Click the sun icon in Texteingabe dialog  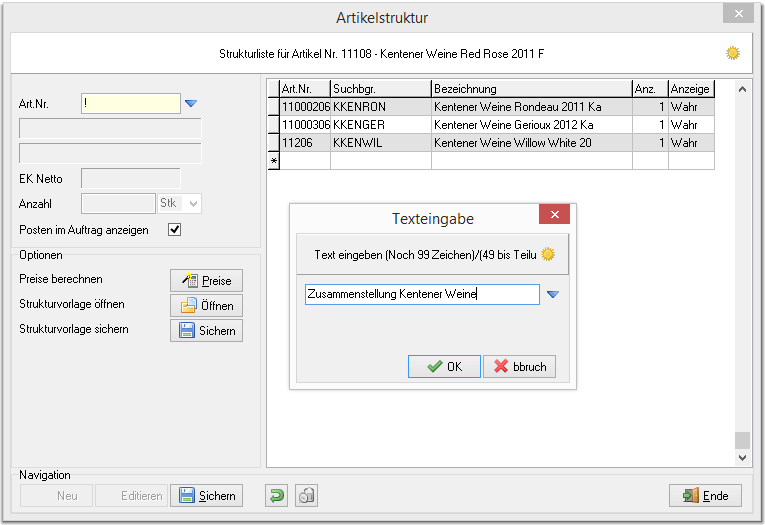click(x=548, y=254)
